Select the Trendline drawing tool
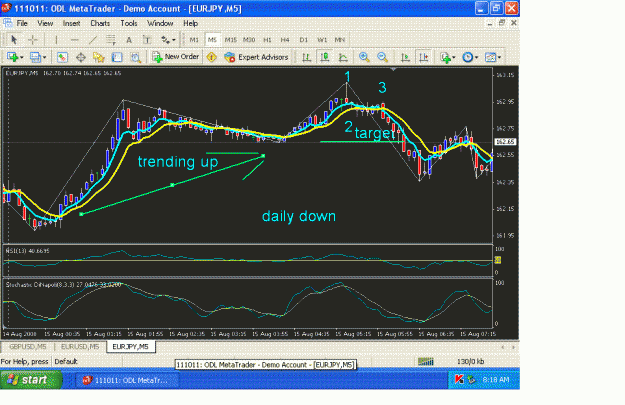 (x=93, y=39)
